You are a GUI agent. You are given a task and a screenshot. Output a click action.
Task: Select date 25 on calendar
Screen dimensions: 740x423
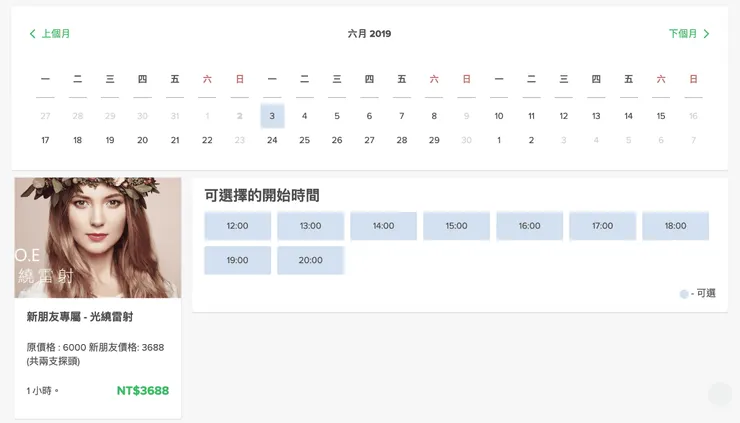tap(304, 140)
